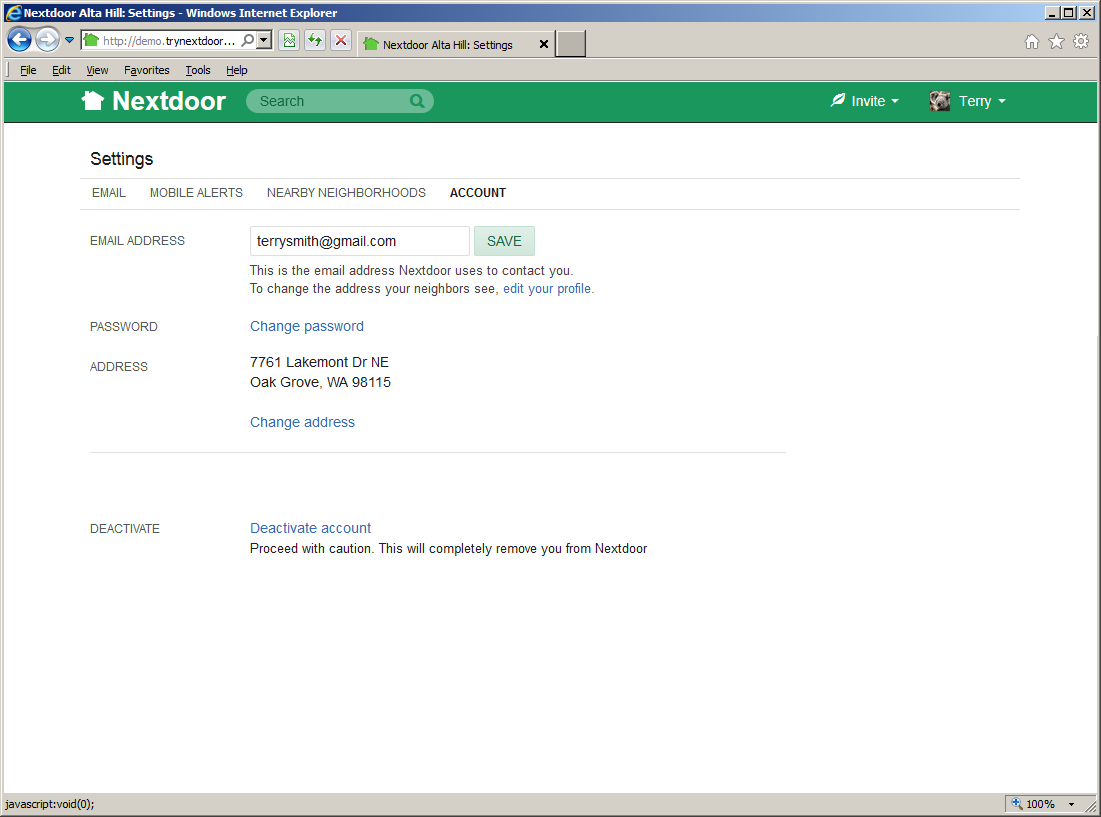Open the Change password link

tap(306, 326)
